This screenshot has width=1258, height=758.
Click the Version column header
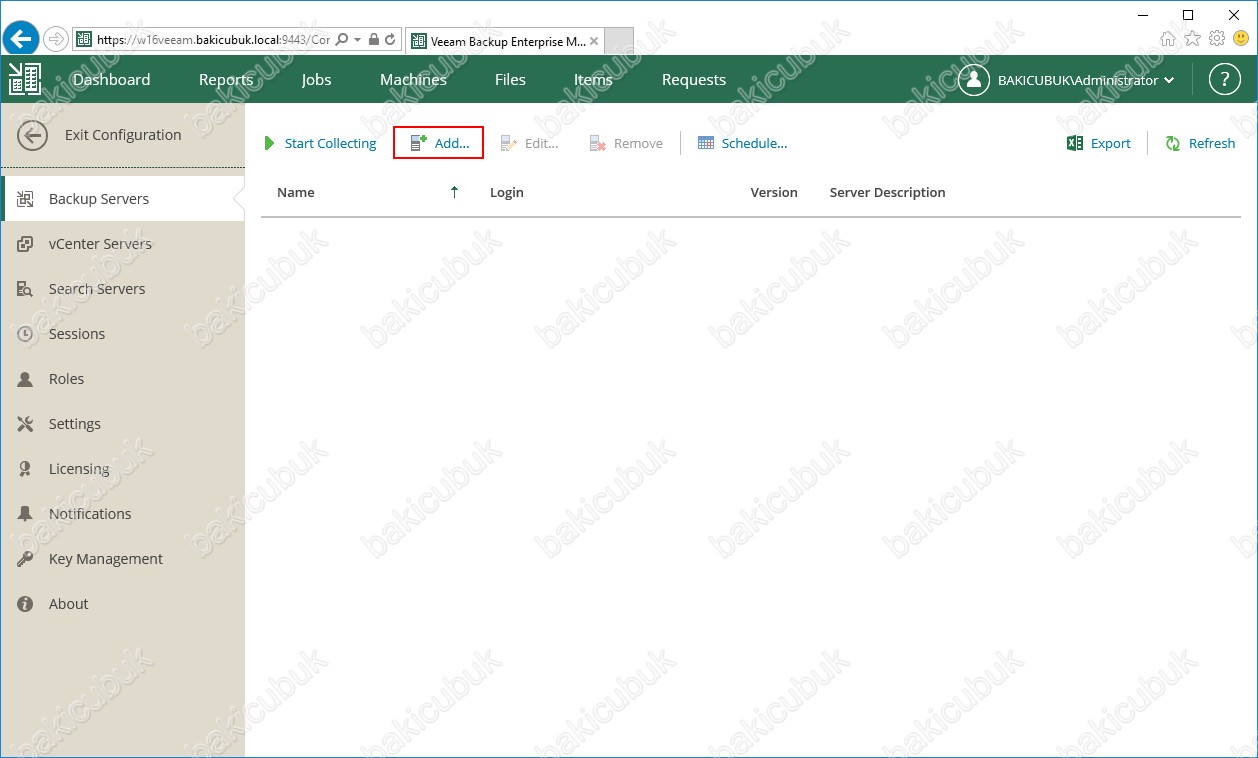(x=774, y=192)
